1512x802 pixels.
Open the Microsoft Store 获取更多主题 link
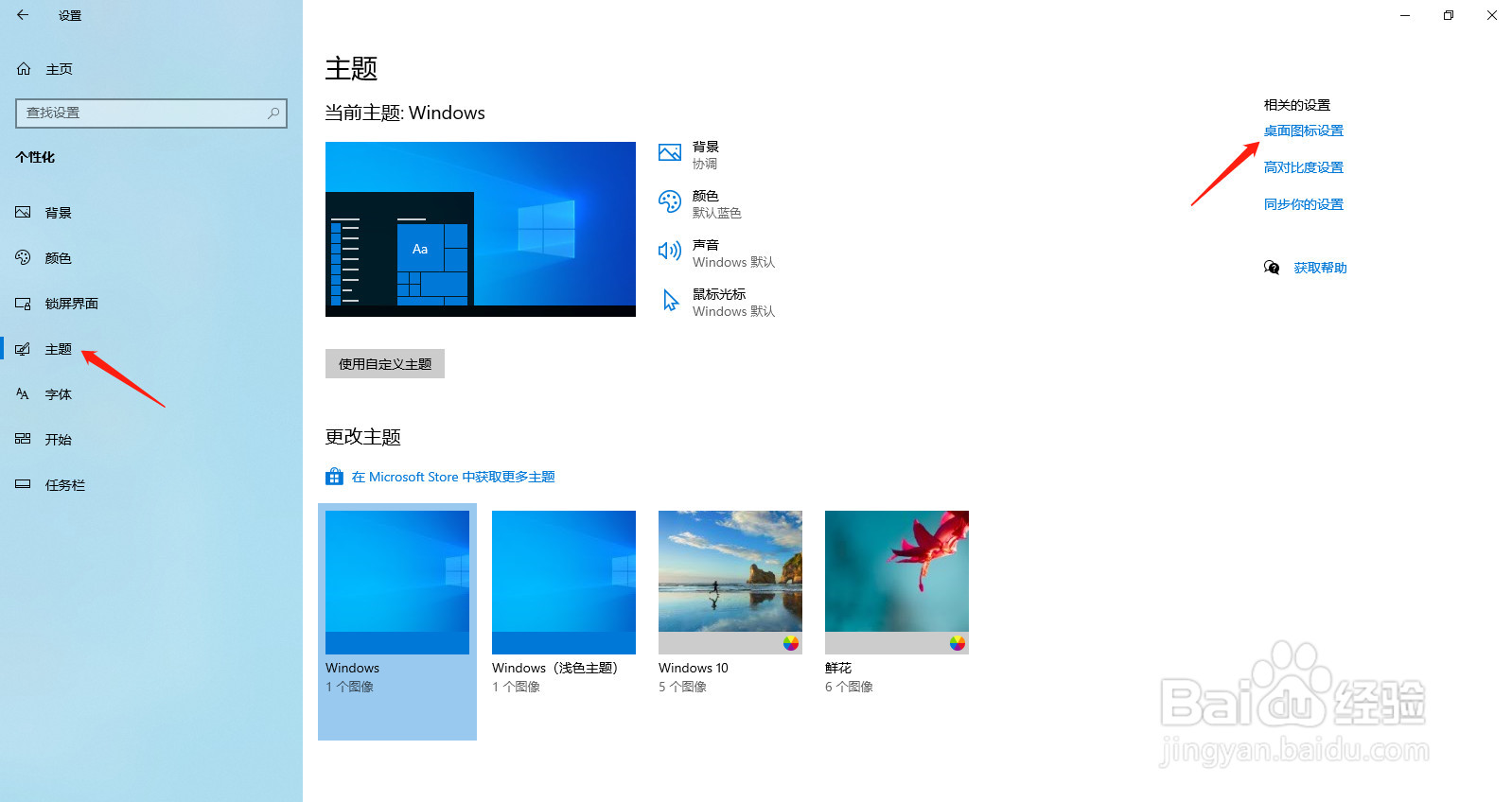(453, 478)
